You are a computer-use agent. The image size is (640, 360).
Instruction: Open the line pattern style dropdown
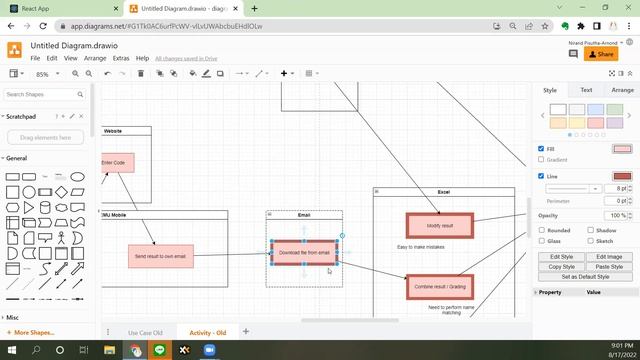573,189
